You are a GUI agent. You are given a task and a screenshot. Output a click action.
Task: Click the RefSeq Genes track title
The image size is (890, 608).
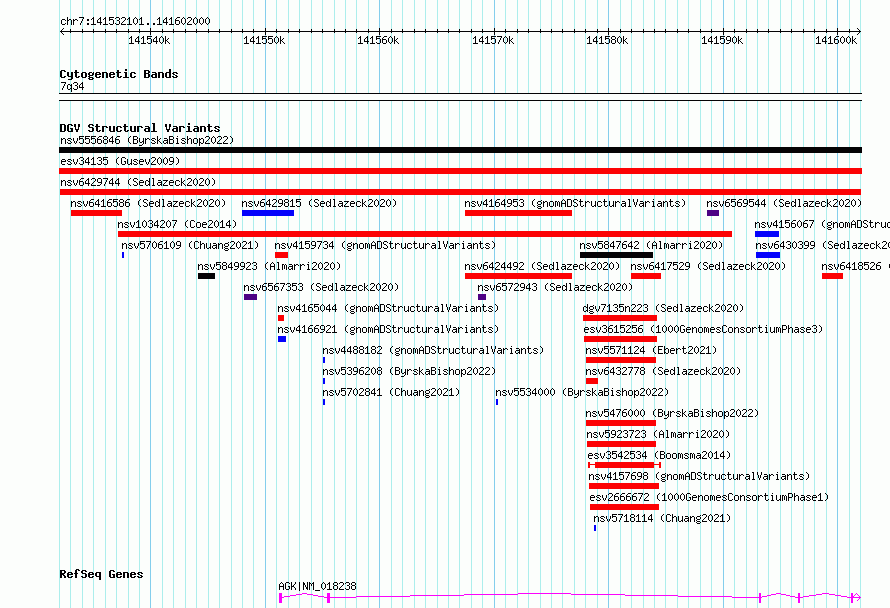click(102, 574)
